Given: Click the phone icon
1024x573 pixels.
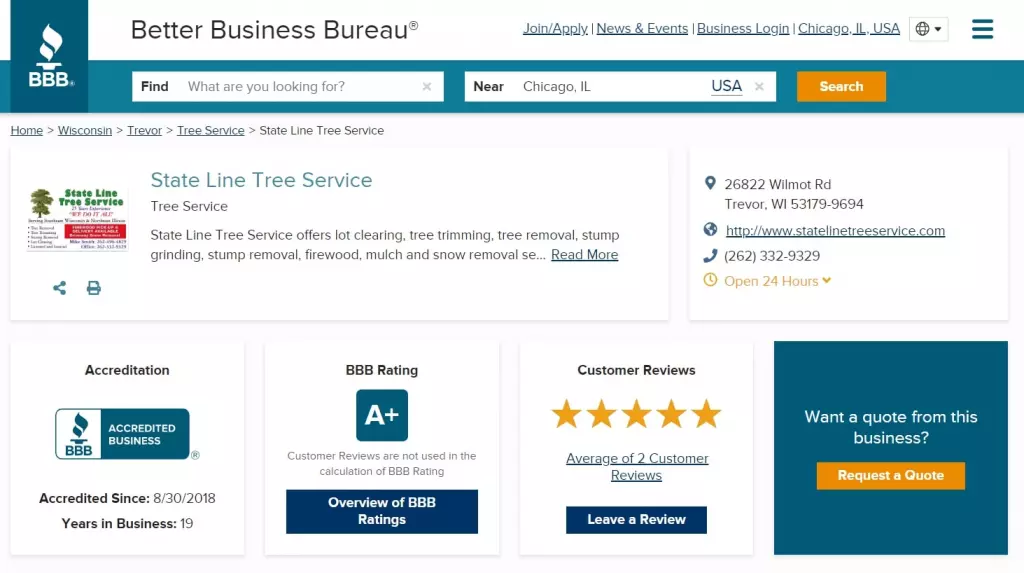Looking at the screenshot, I should [x=710, y=255].
